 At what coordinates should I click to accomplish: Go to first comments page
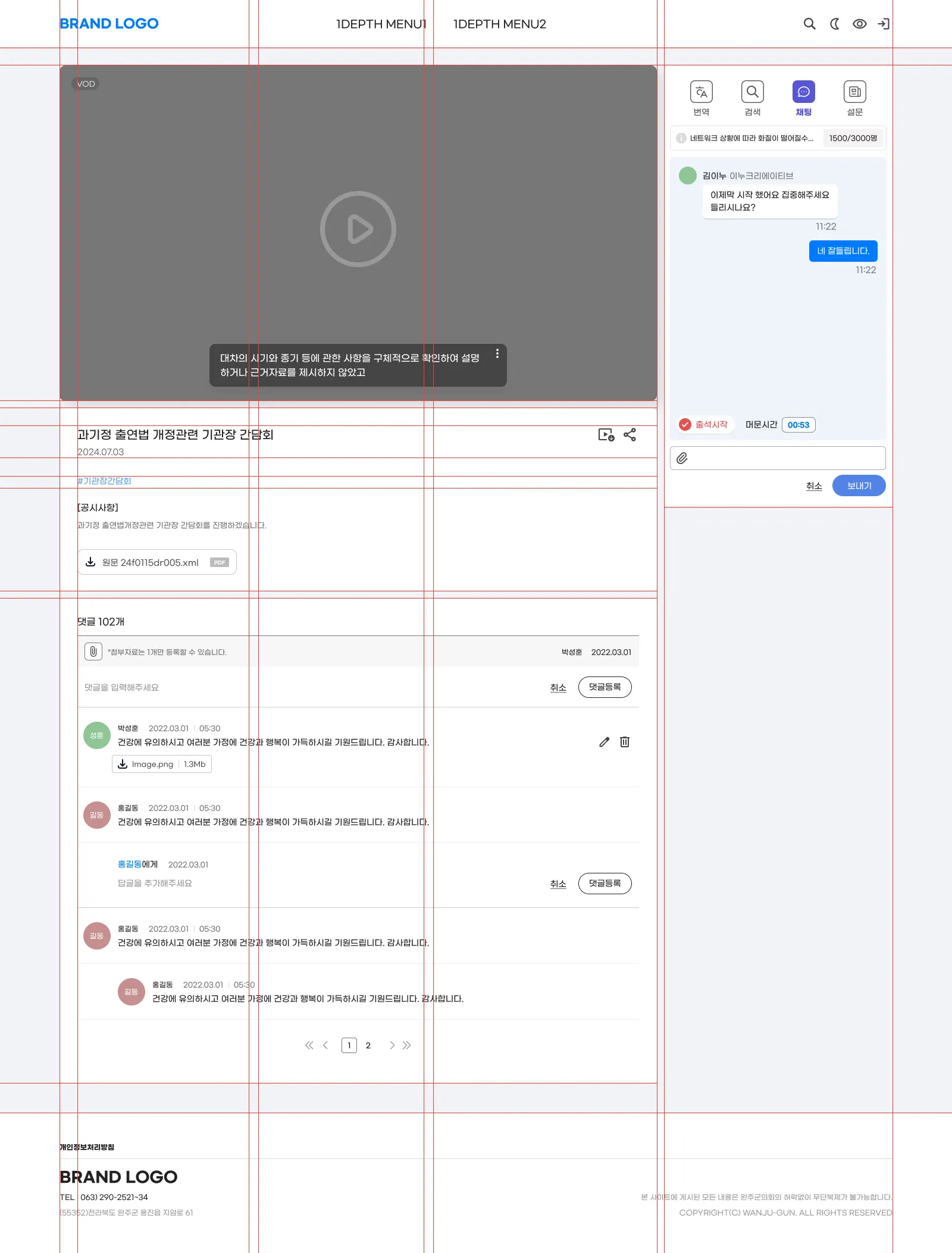tap(309, 1045)
